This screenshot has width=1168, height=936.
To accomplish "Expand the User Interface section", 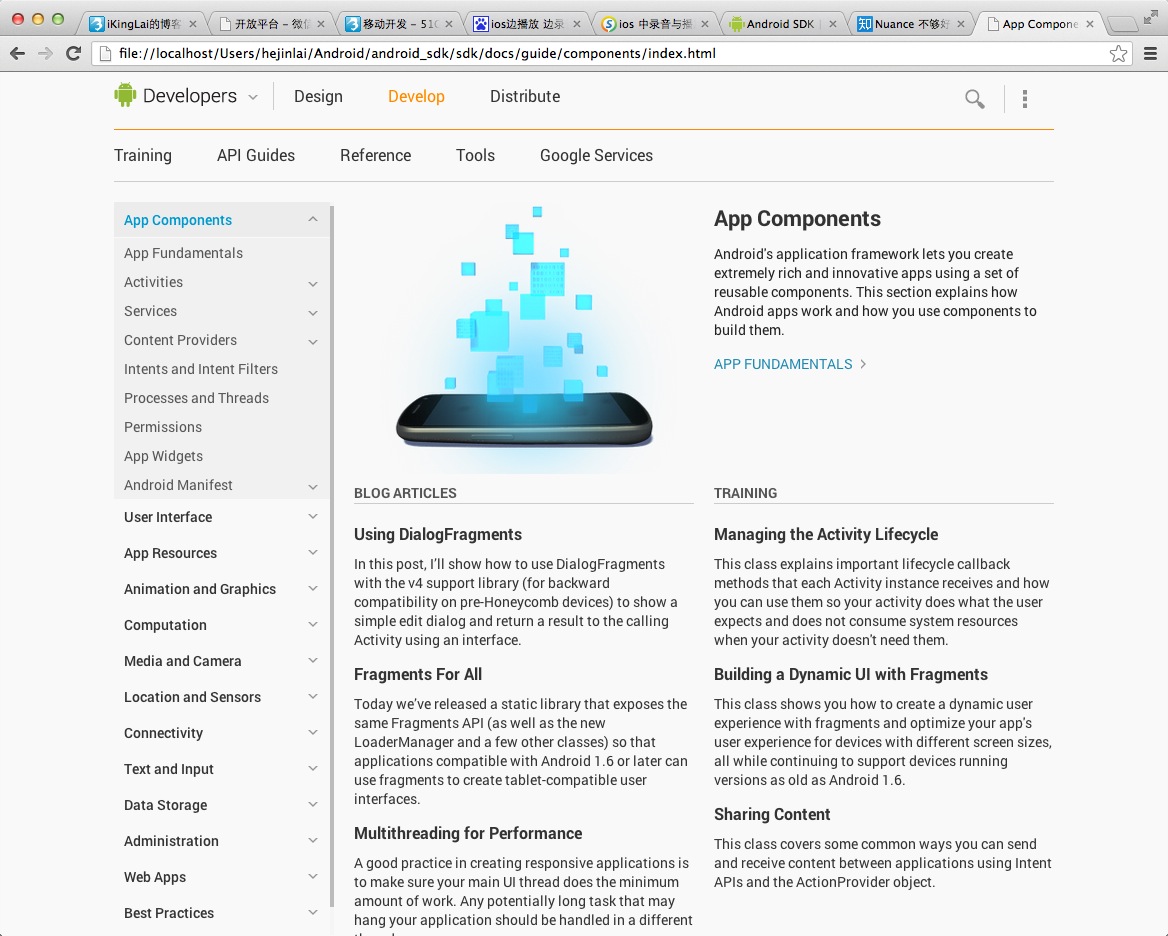I will (x=313, y=517).
